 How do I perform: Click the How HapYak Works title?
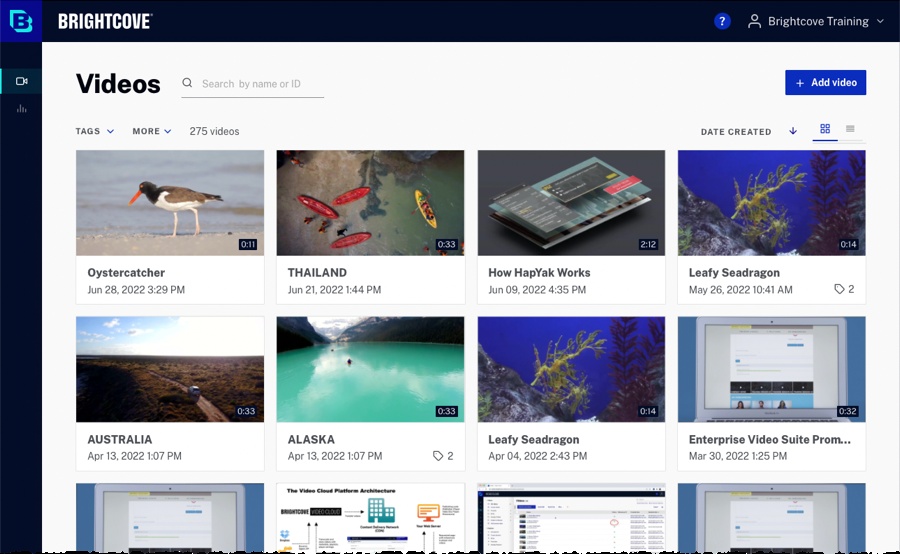[x=540, y=273]
